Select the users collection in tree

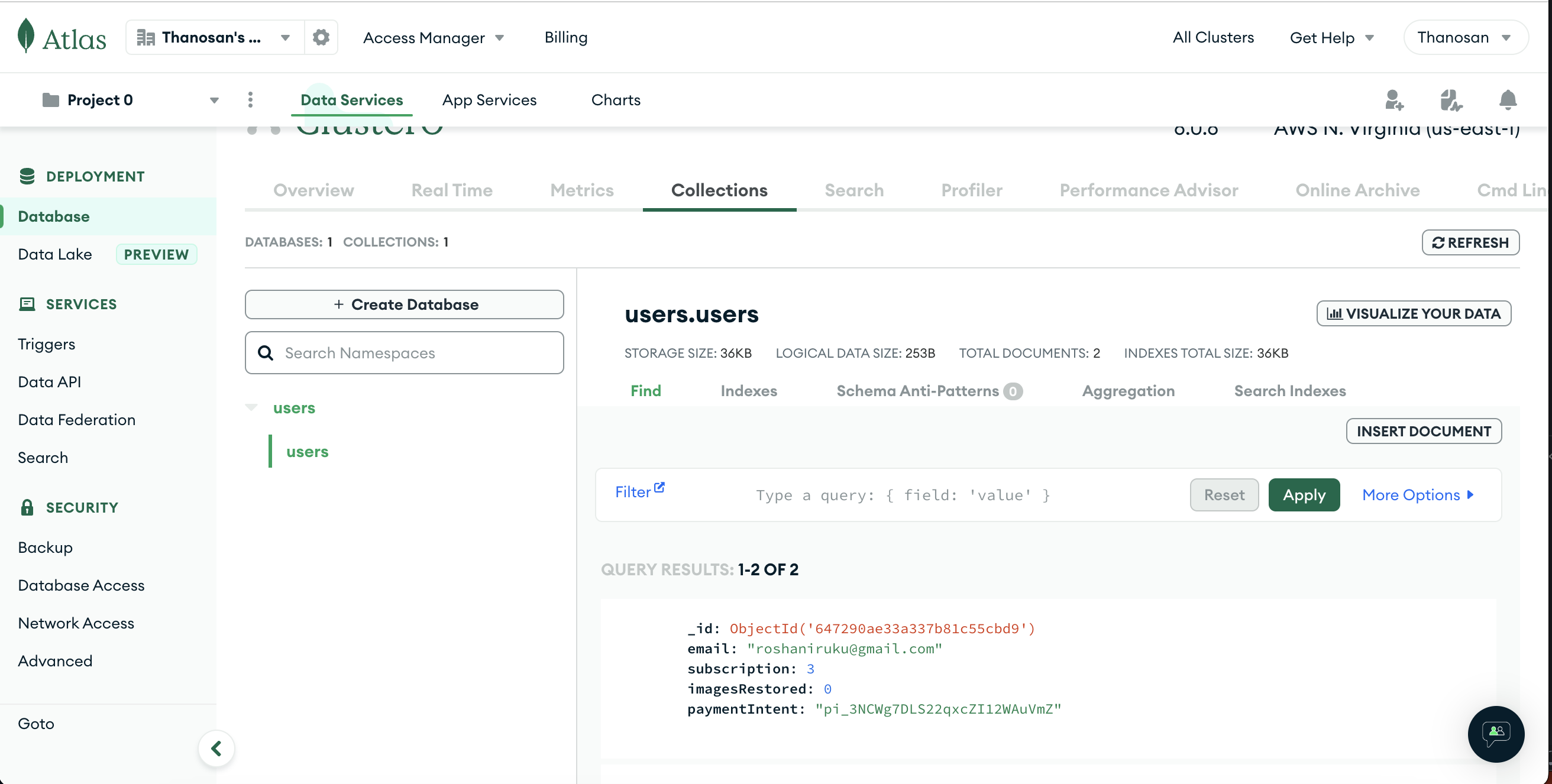pyautogui.click(x=308, y=452)
